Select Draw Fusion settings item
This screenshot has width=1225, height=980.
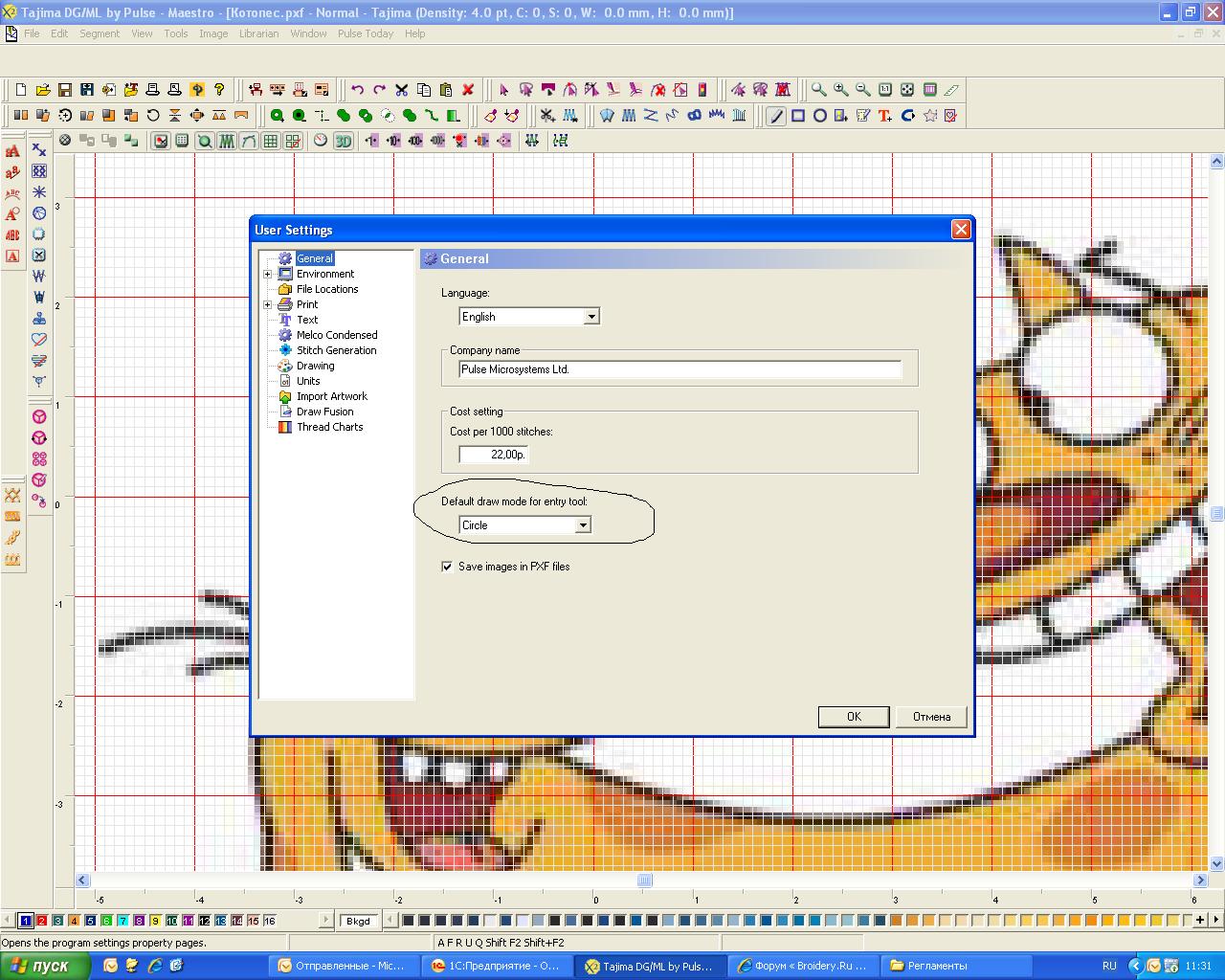click(325, 412)
